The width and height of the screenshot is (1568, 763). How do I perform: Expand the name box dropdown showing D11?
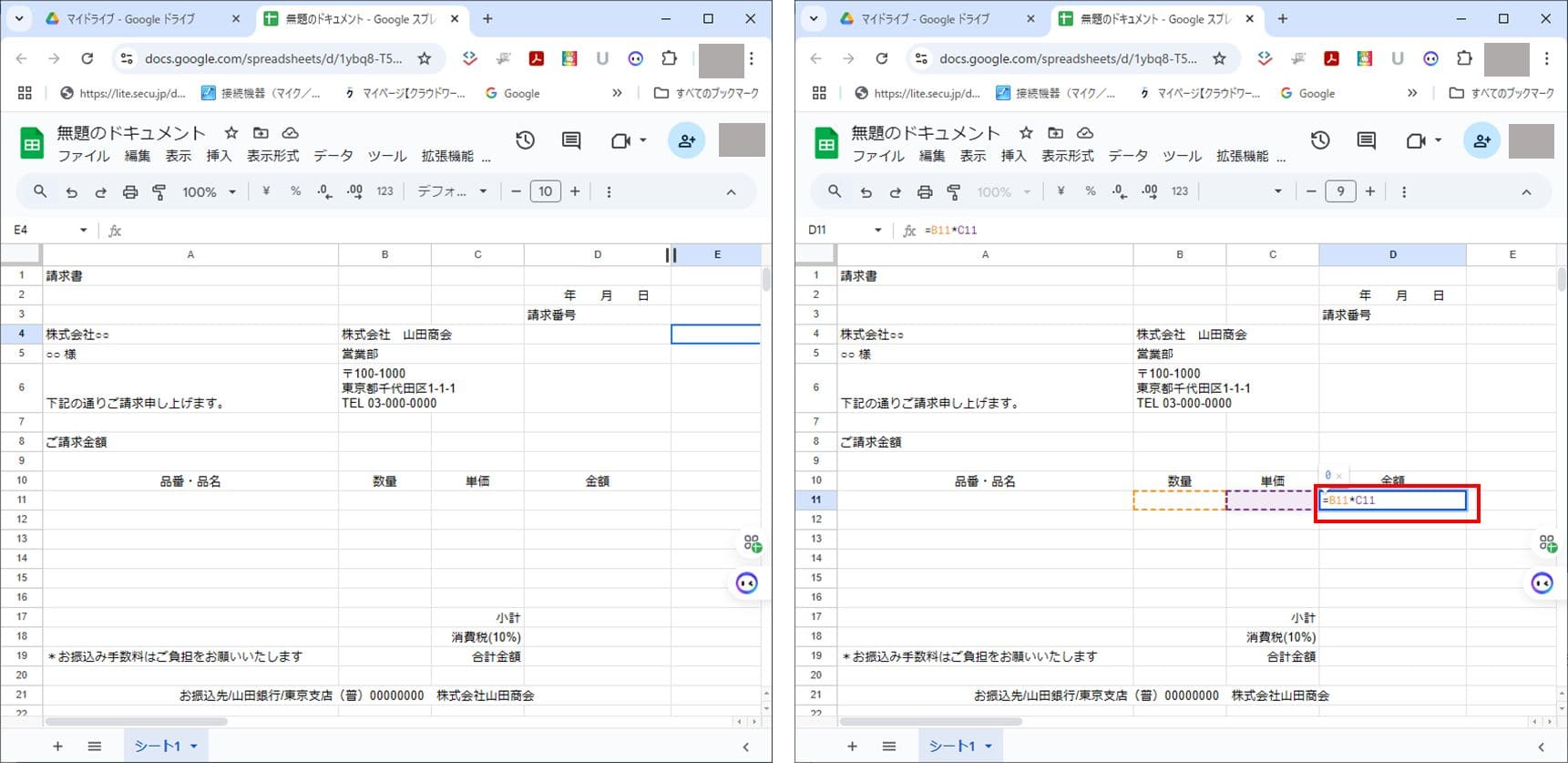click(x=878, y=231)
